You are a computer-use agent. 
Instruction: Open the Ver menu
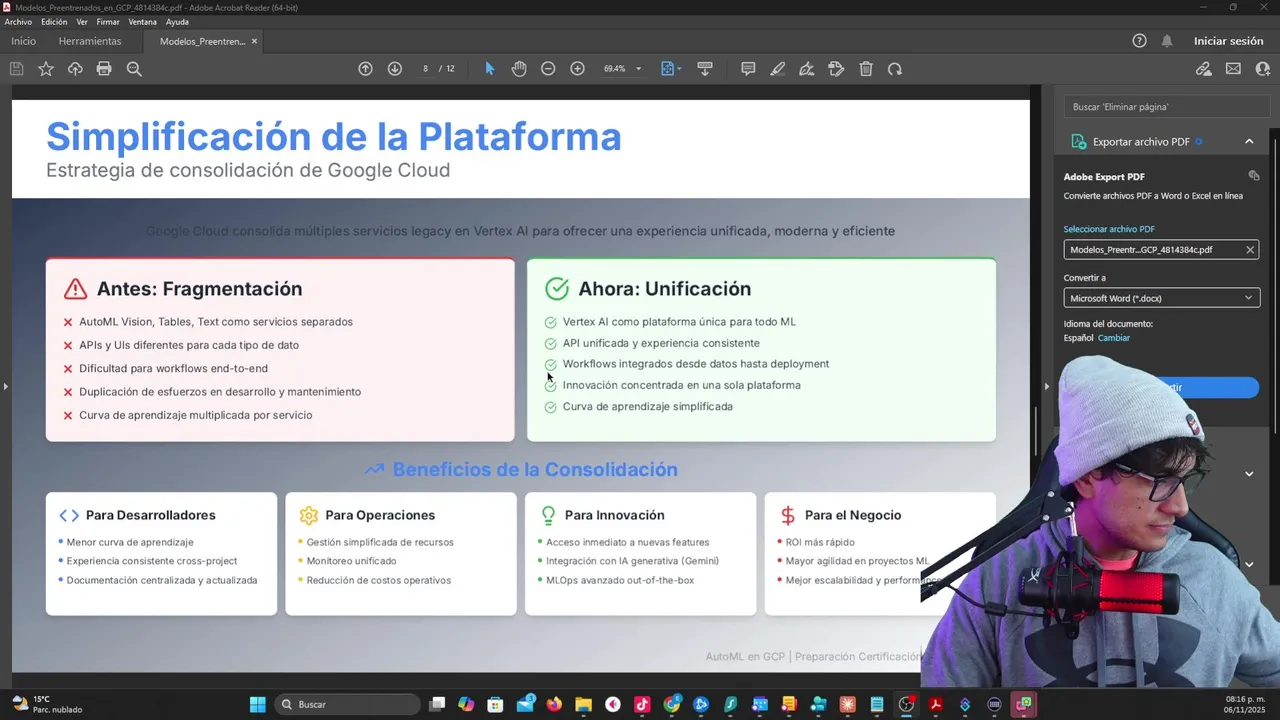[x=82, y=22]
